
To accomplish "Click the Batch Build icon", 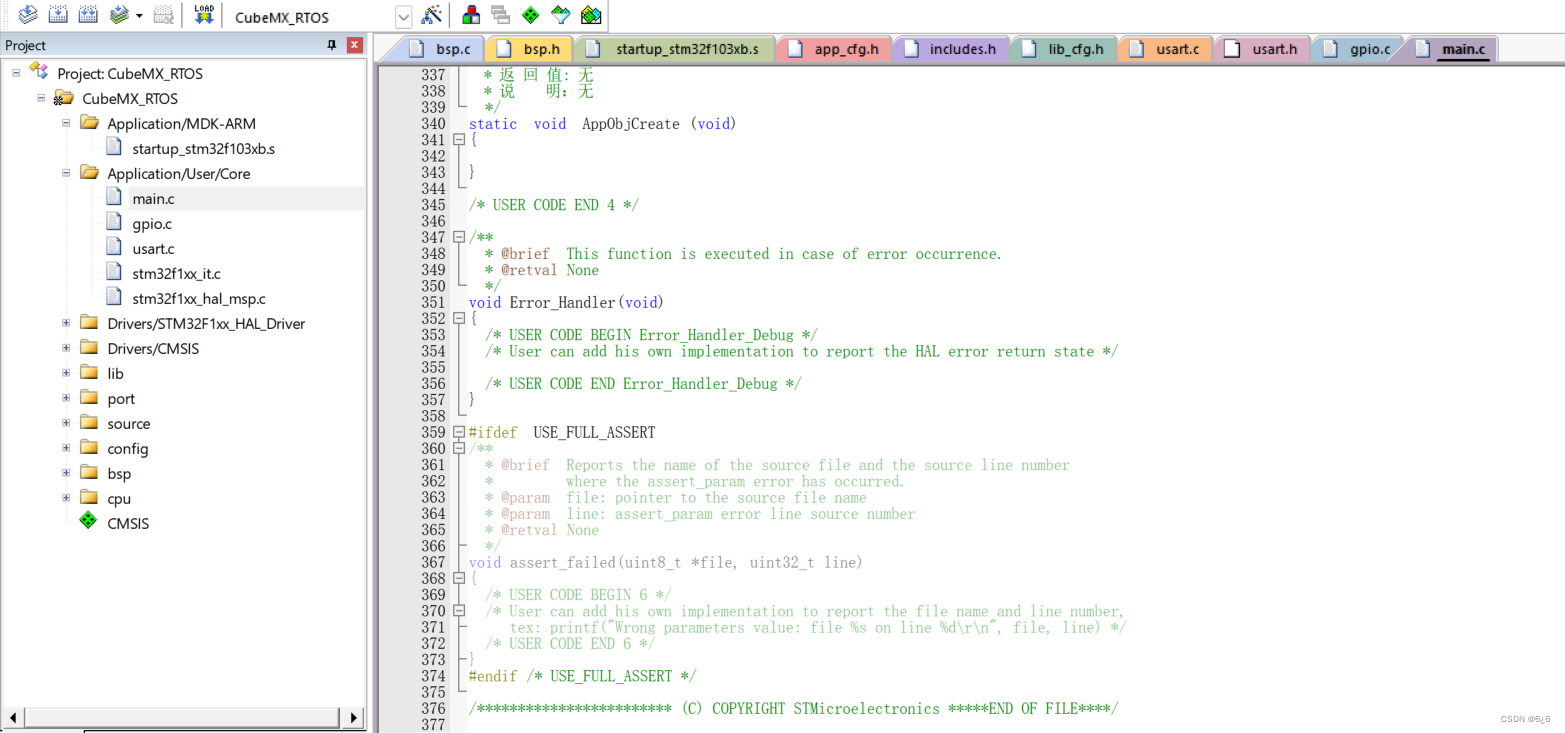I will pyautogui.click(x=119, y=15).
